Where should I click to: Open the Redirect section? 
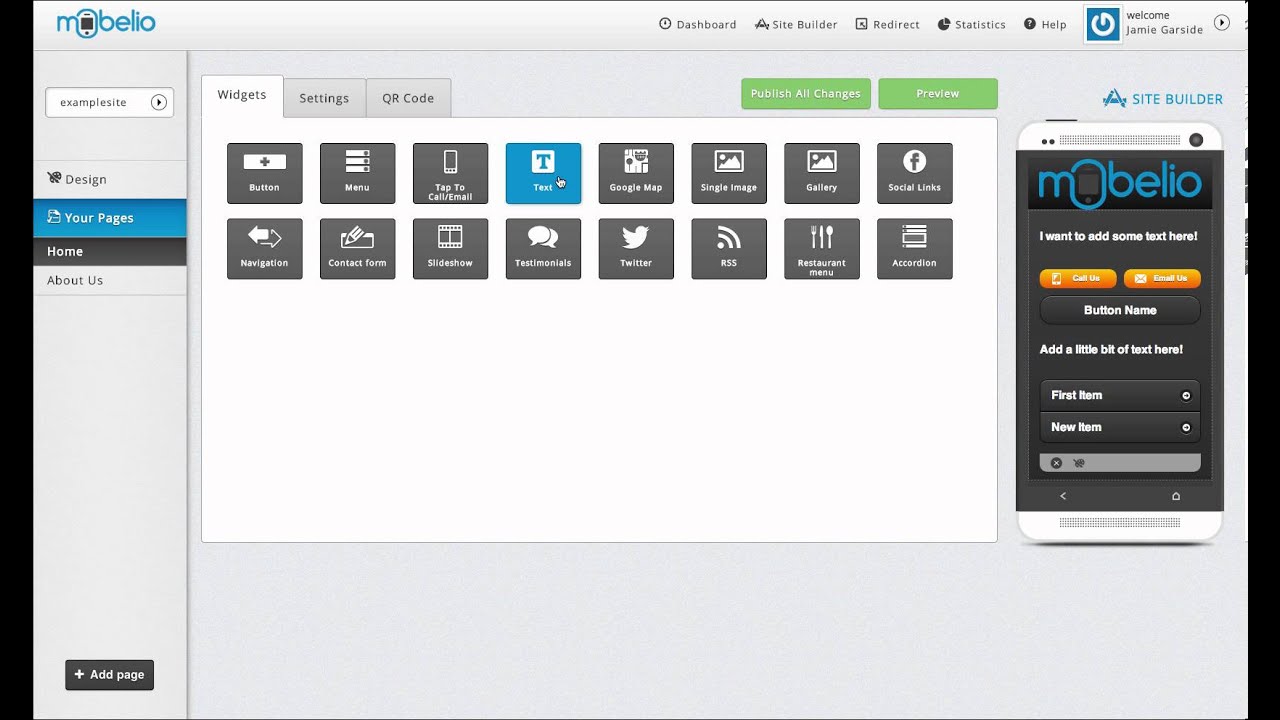click(x=887, y=24)
